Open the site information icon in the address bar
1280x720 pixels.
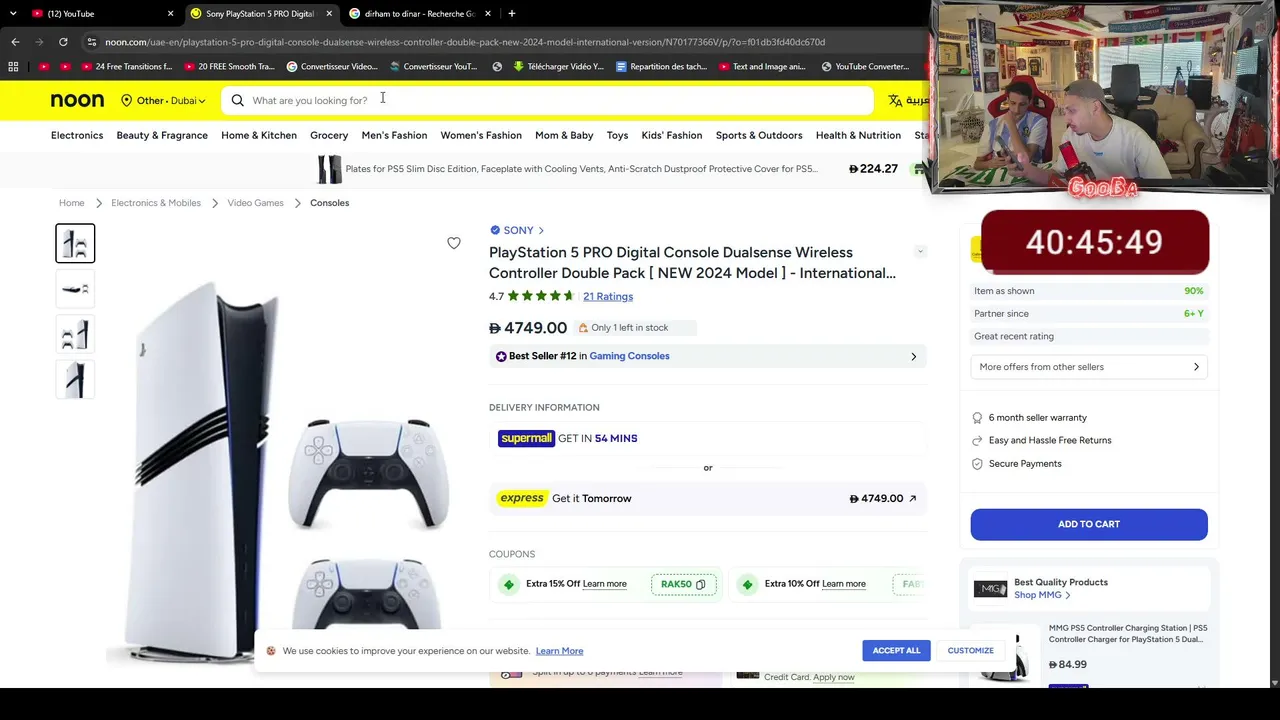pyautogui.click(x=91, y=42)
